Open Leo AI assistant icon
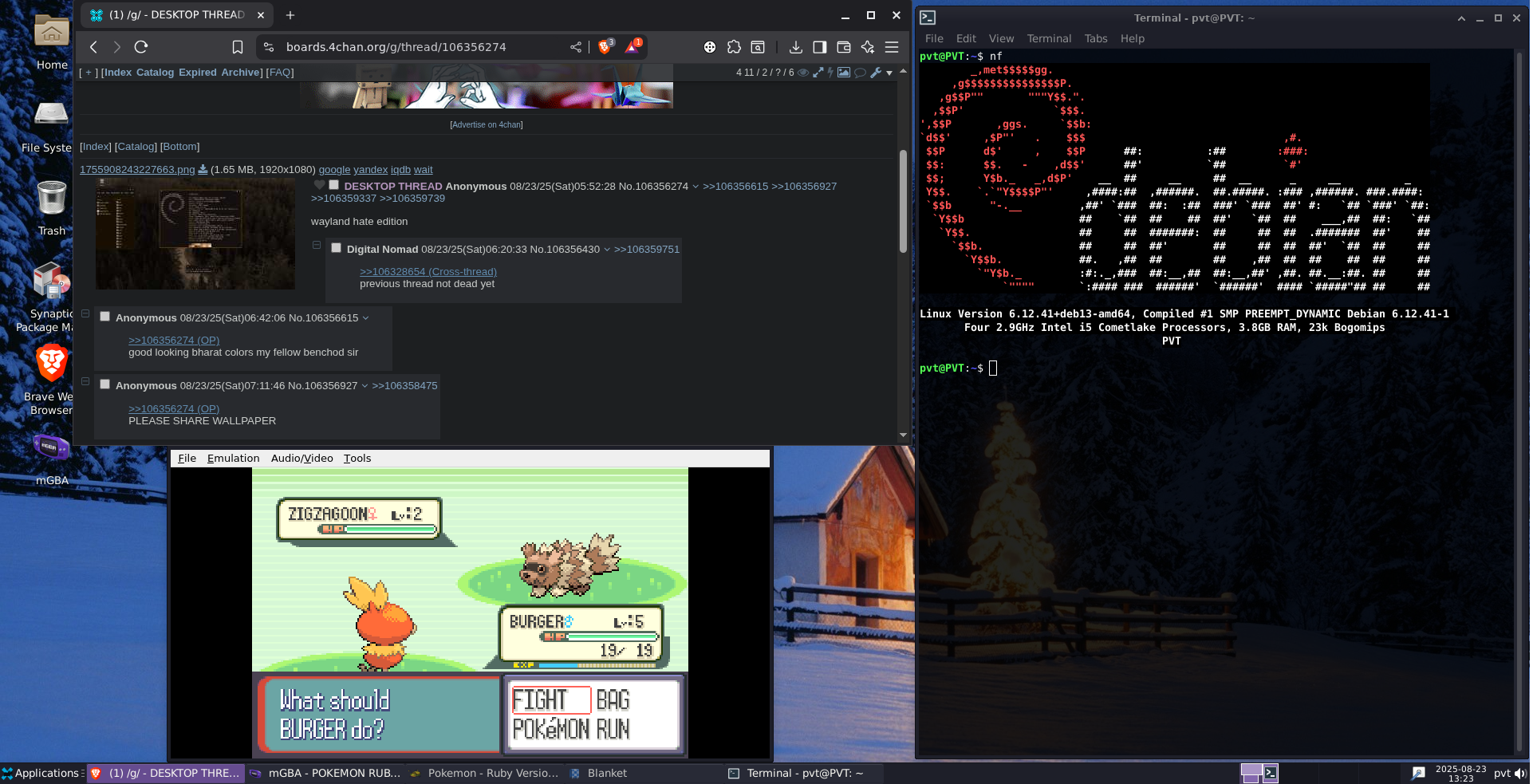 coord(868,47)
